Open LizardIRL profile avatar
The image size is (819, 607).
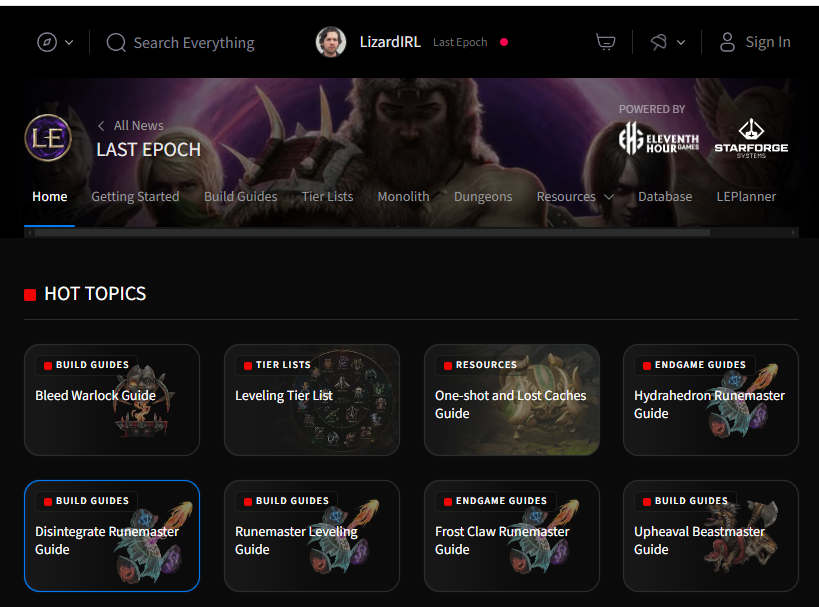point(331,42)
